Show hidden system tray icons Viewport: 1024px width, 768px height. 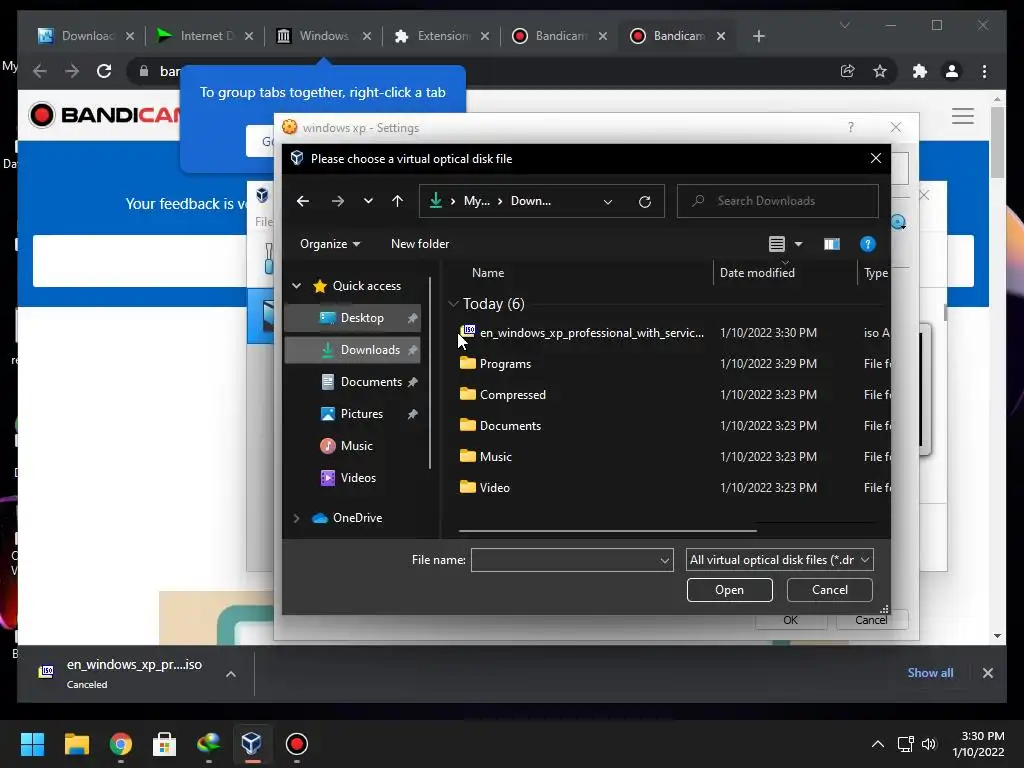point(878,744)
